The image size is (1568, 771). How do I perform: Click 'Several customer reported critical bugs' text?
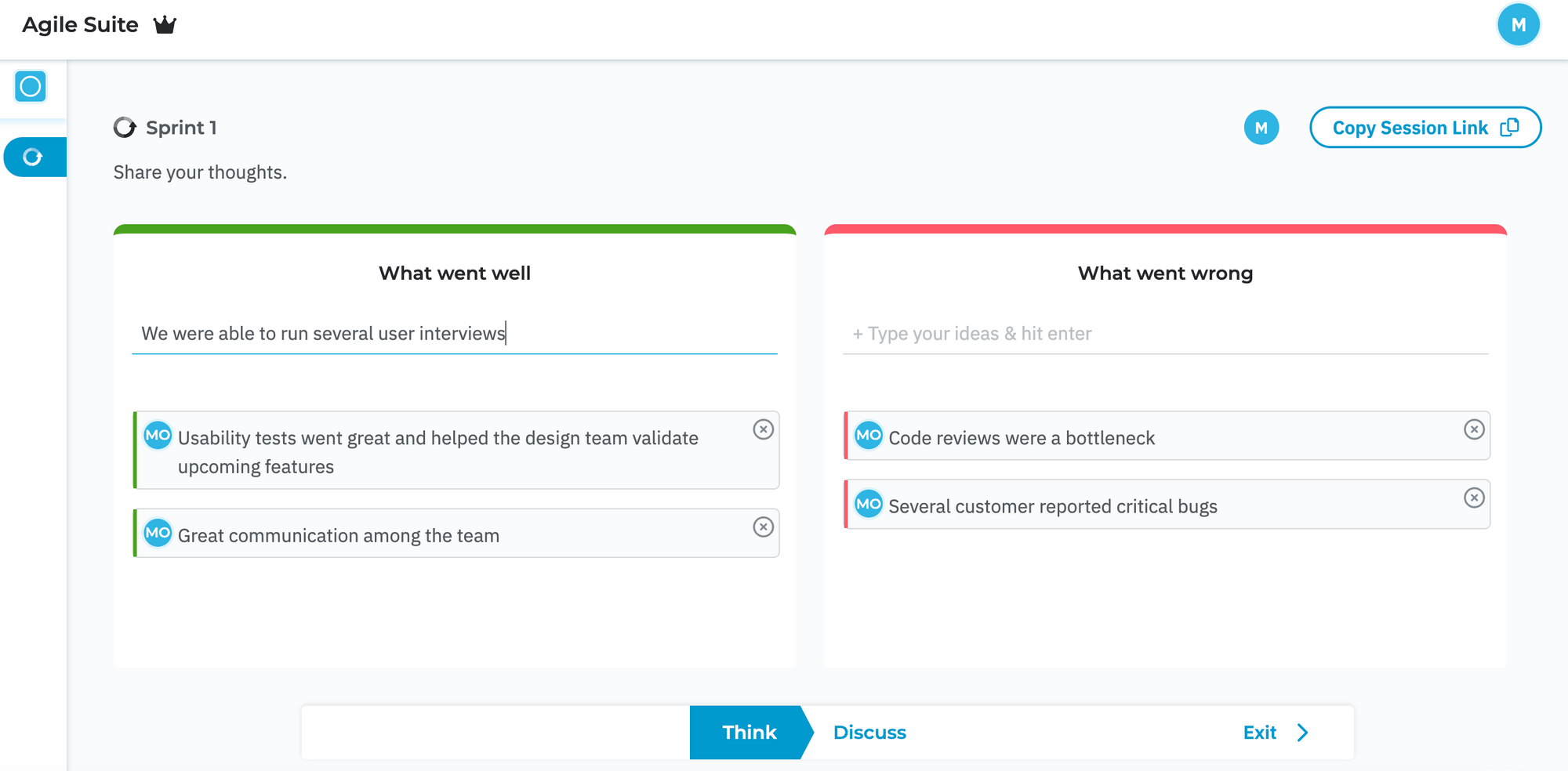[x=1053, y=507]
